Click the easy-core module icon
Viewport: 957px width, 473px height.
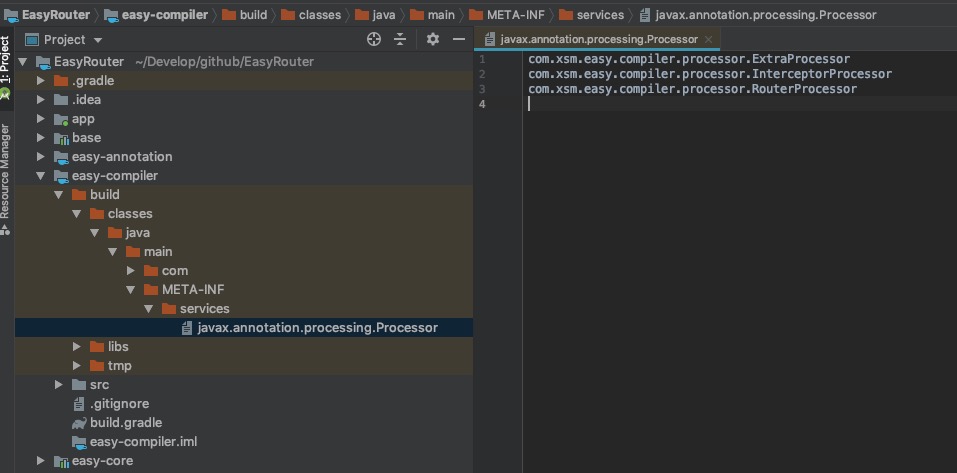61,461
